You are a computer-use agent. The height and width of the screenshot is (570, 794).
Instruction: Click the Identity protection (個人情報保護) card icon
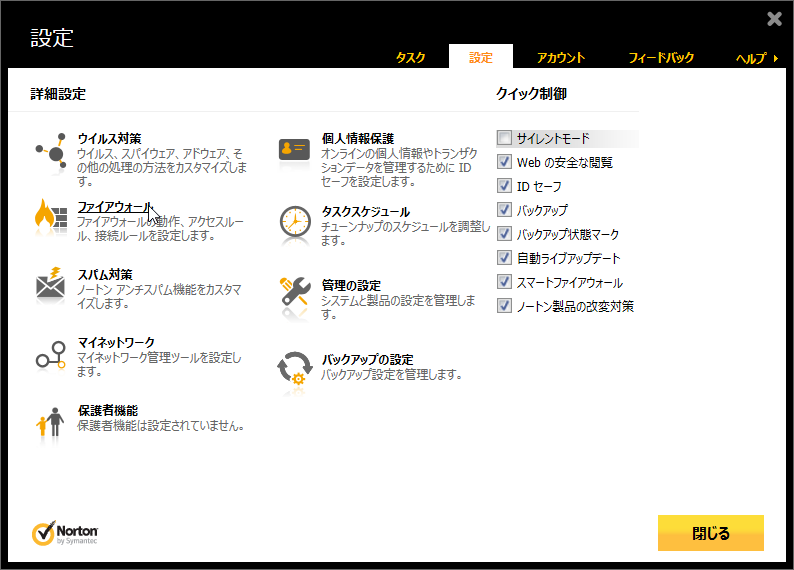[x=295, y=150]
